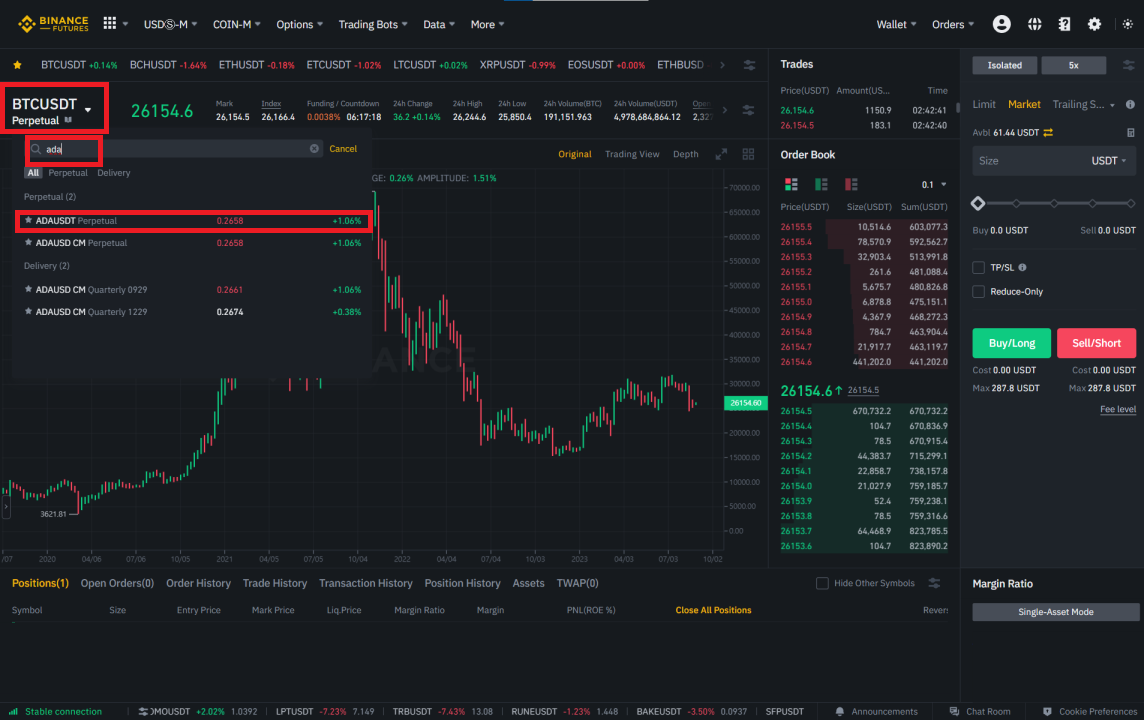Viewport: 1144px width, 720px height.
Task: Switch chart to Depth tab
Action: click(685, 154)
